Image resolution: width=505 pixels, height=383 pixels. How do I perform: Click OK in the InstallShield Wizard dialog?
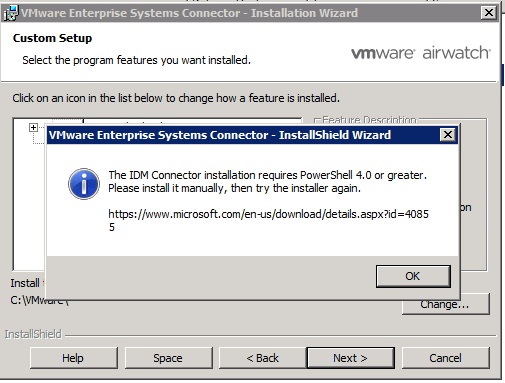[413, 276]
